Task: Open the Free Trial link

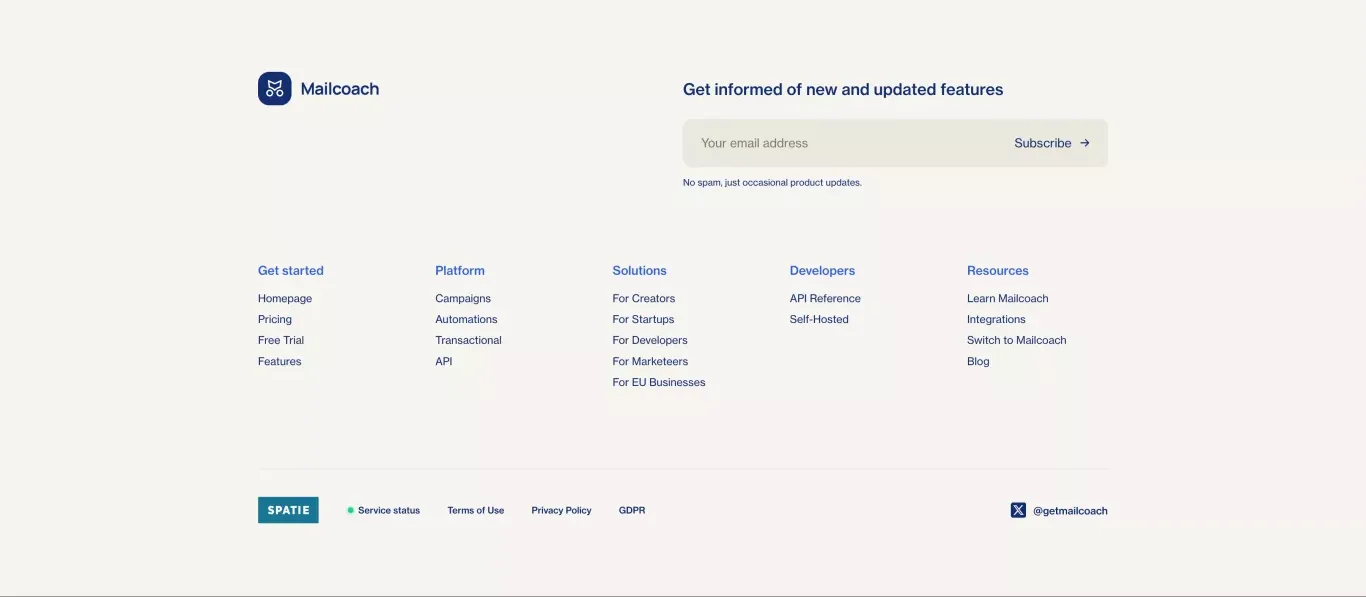Action: [x=281, y=340]
